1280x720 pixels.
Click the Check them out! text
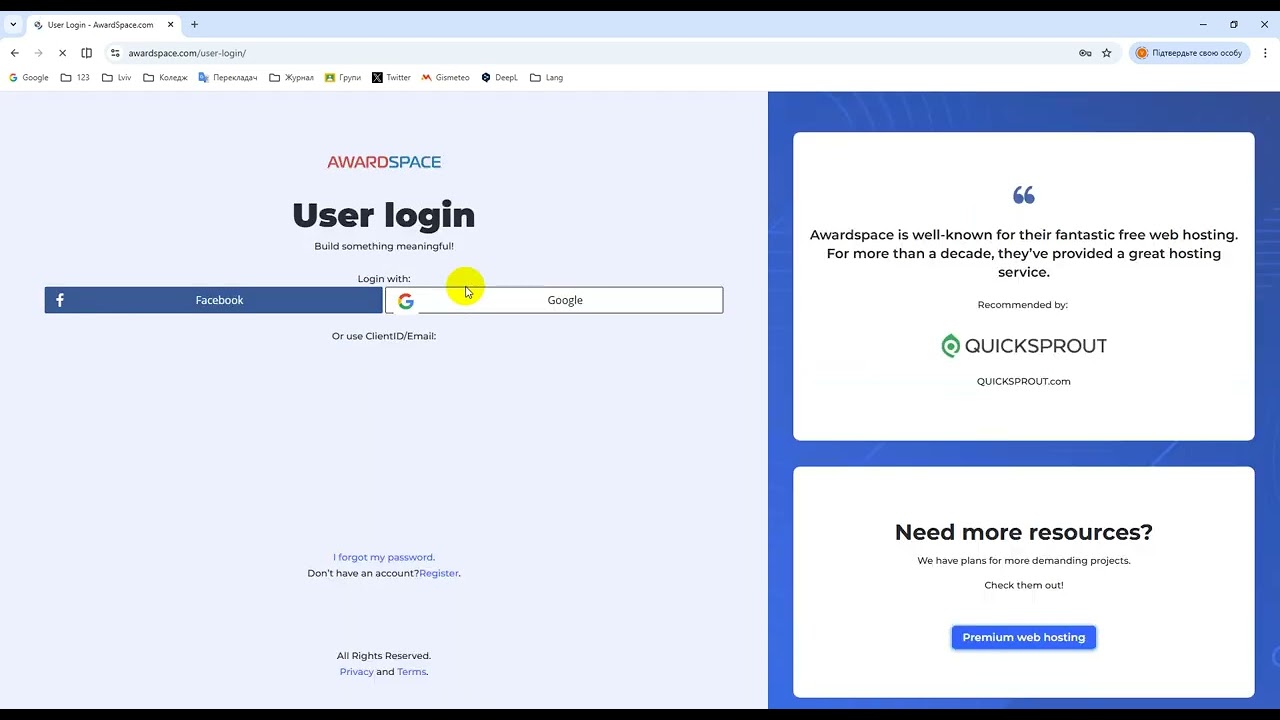click(x=1023, y=585)
